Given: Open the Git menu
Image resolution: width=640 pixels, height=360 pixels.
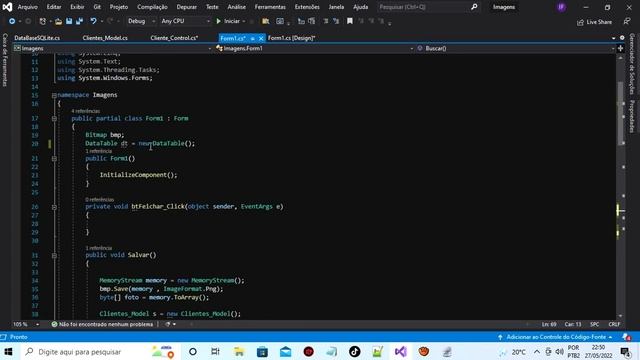Looking at the screenshot, I should (x=97, y=7).
